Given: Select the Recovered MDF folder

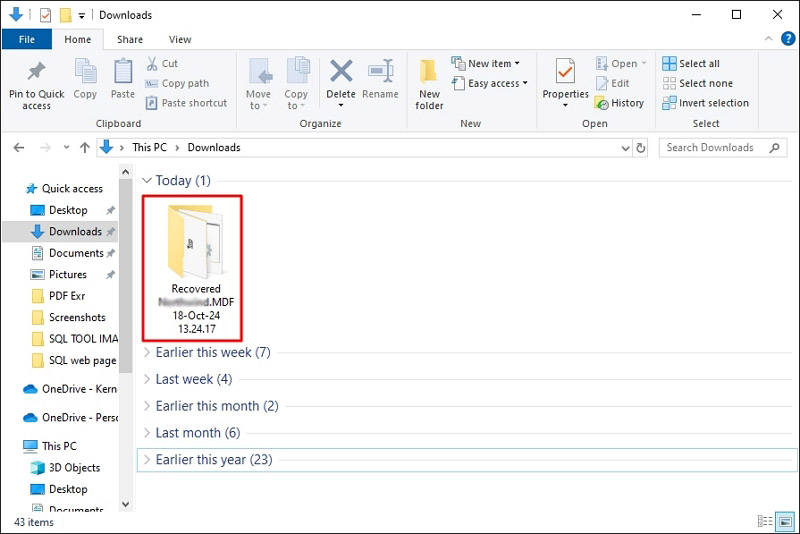Looking at the screenshot, I should 192,268.
